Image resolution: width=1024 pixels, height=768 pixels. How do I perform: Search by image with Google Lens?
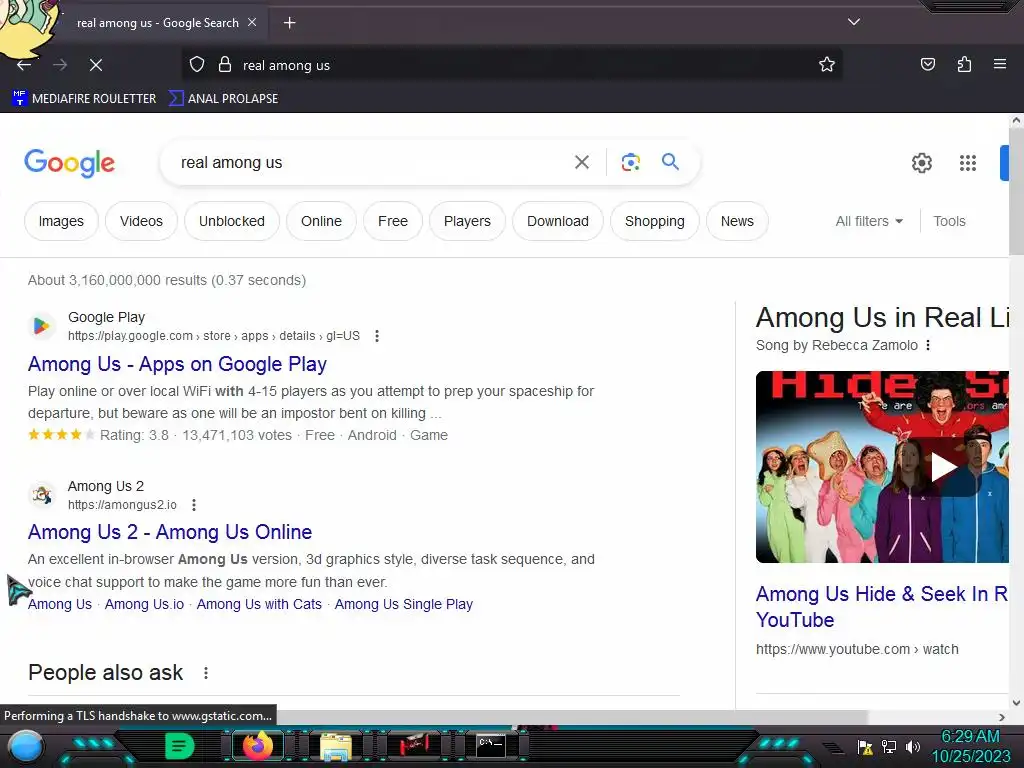630,162
